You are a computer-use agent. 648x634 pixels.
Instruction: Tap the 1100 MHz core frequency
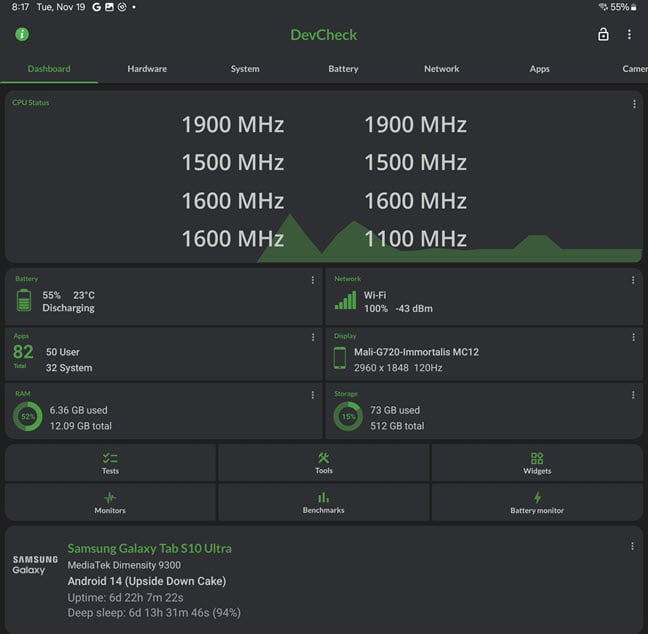tap(415, 238)
